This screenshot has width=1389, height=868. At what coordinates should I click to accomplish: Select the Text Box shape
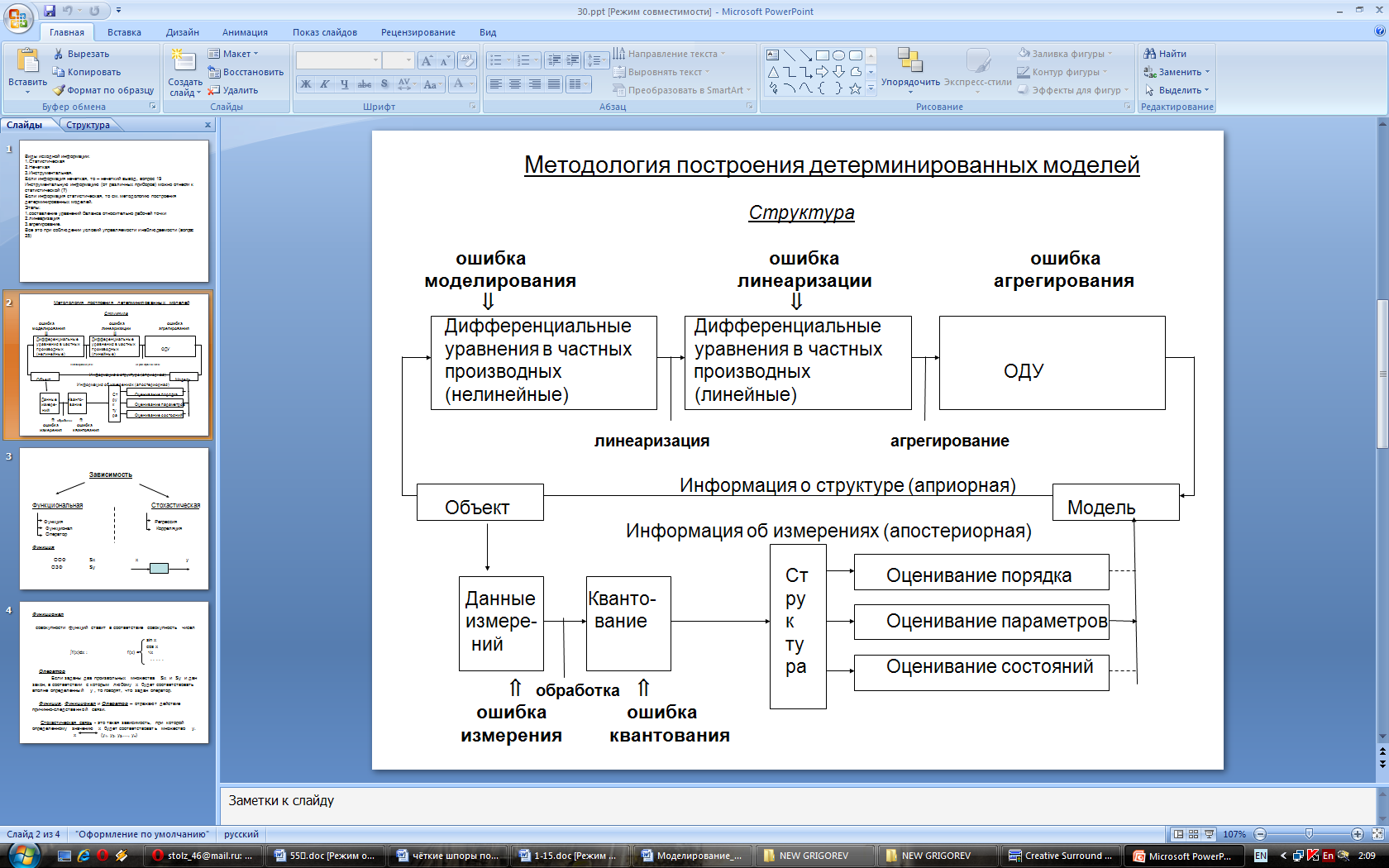pyautogui.click(x=773, y=55)
